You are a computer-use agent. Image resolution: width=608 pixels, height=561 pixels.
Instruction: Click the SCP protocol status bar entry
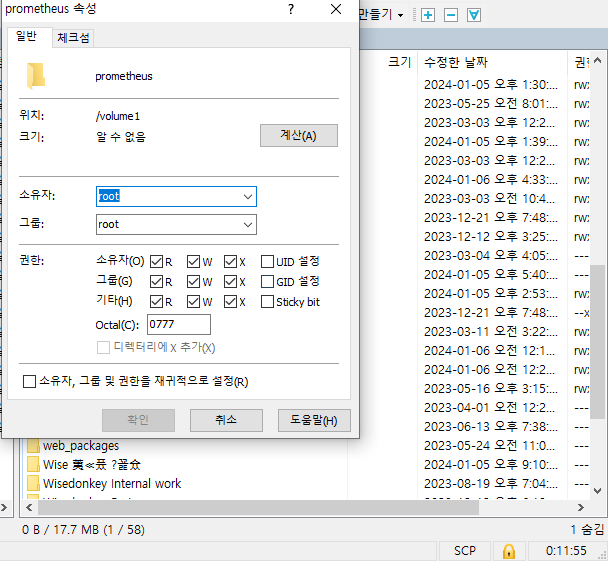(465, 551)
